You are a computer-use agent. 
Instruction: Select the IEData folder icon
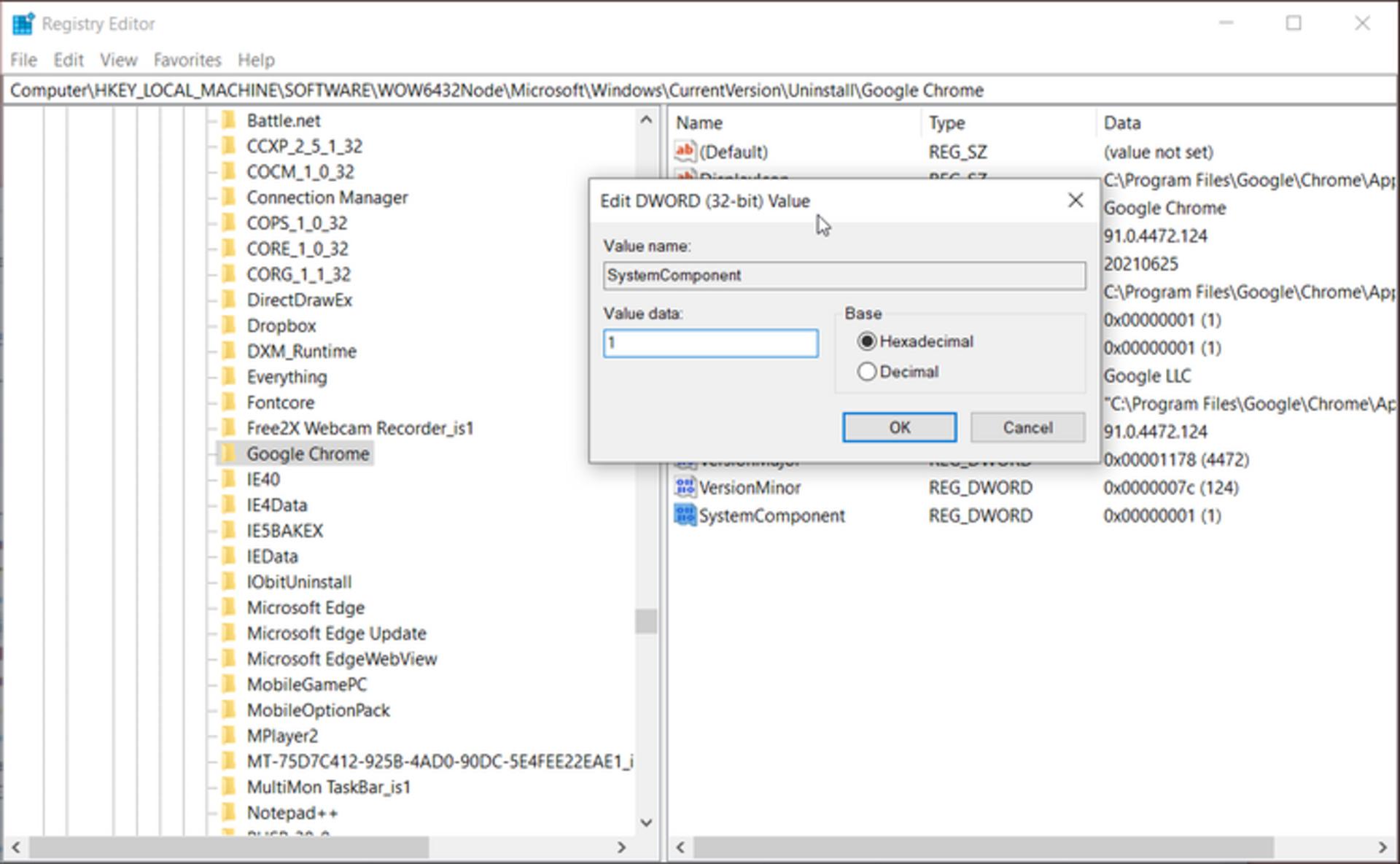(228, 556)
